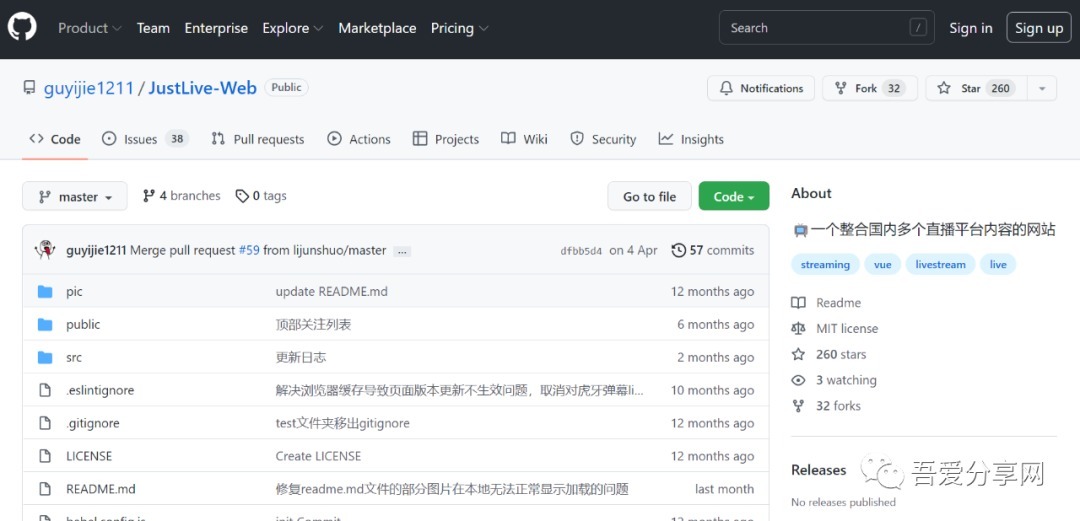Open the star lists dropdown arrow
Screen dimensions: 1080x521
coord(1041,88)
